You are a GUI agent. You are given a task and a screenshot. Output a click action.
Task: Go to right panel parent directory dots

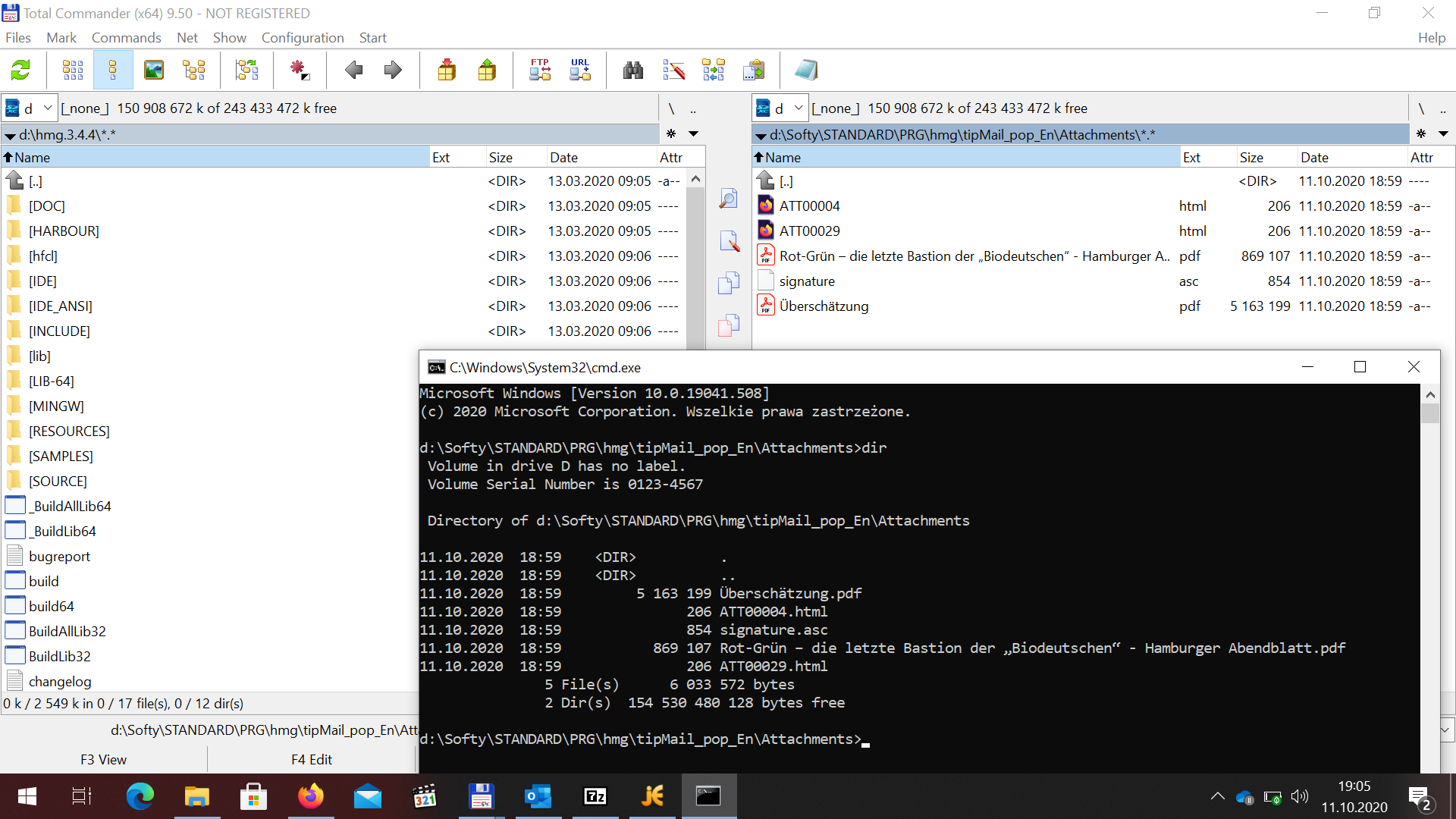tap(1443, 109)
